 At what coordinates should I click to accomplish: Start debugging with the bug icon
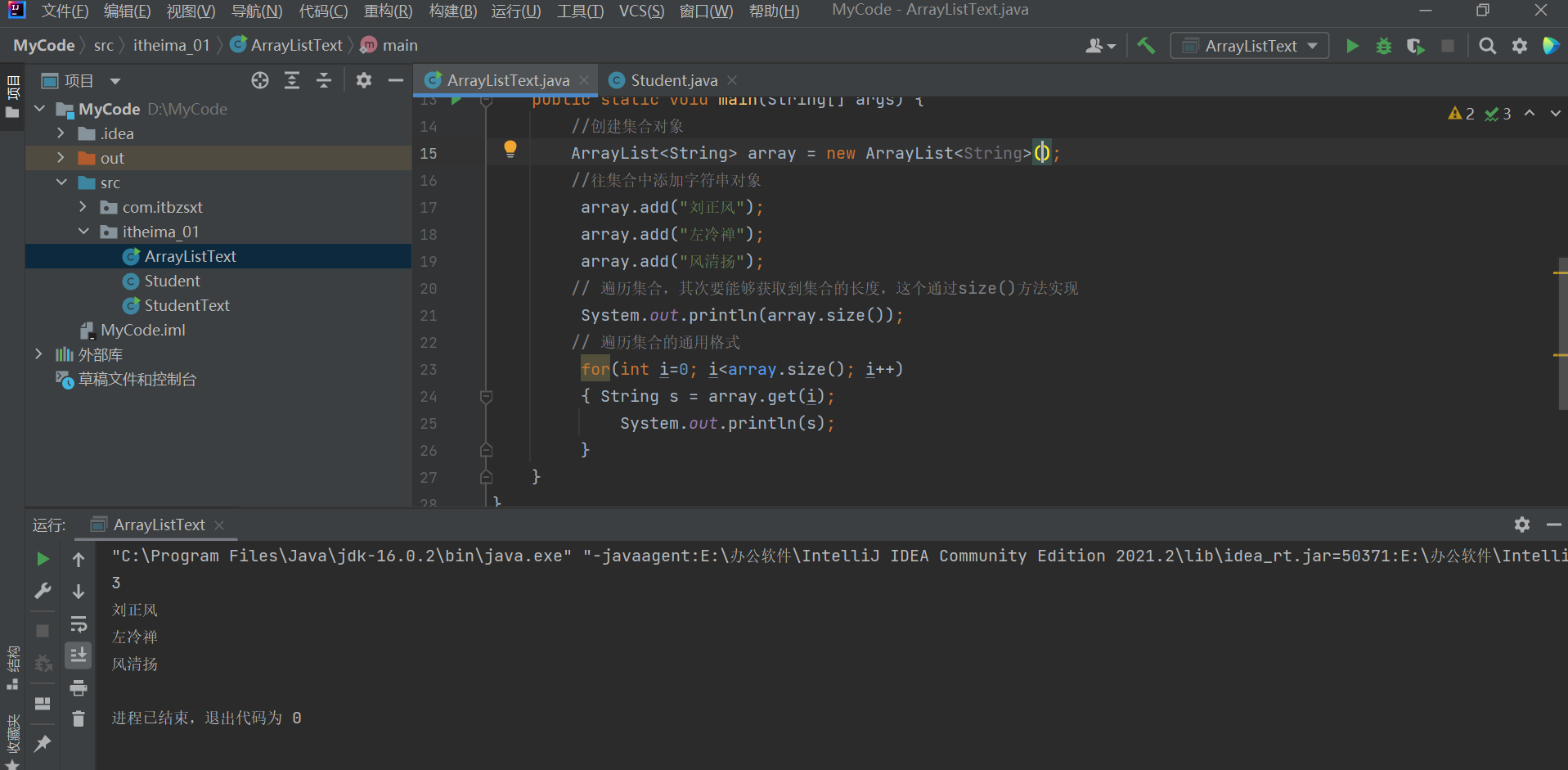coord(1383,46)
